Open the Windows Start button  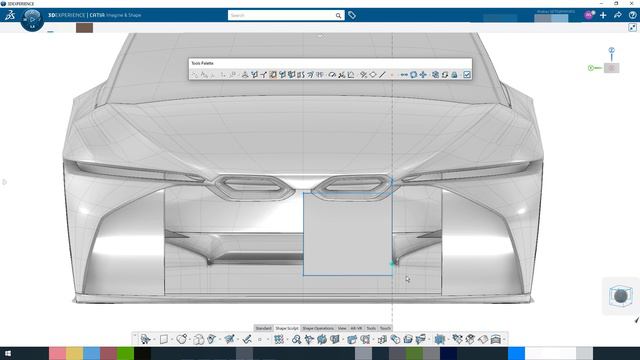[x=7, y=353]
